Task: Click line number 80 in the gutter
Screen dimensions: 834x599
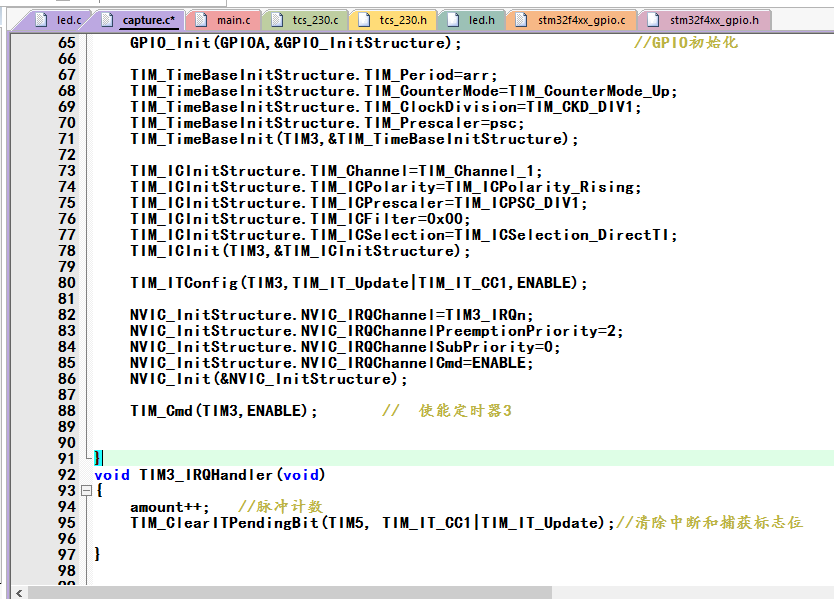Action: tap(67, 283)
